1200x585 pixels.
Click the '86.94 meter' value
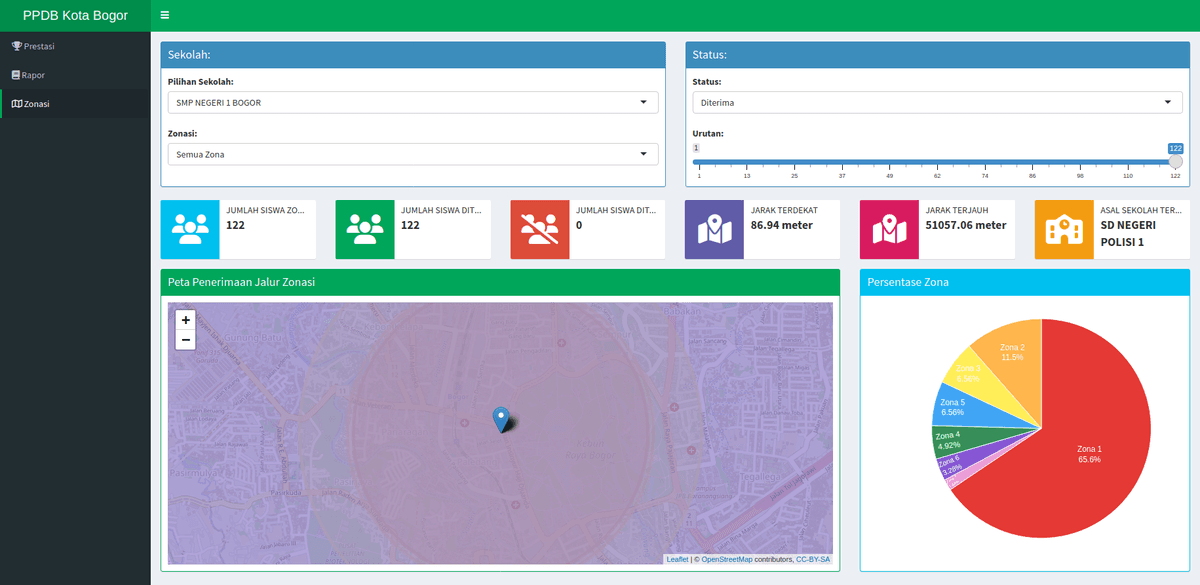[784, 225]
